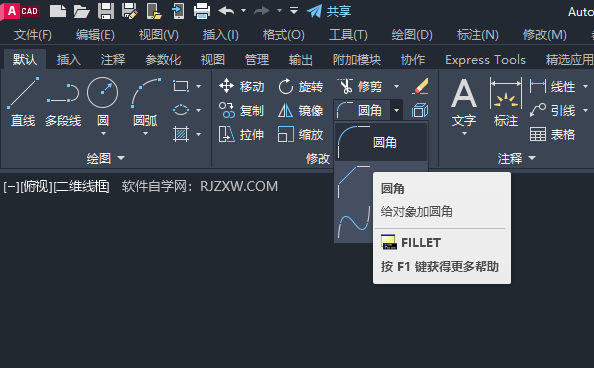The width and height of the screenshot is (594, 368).
Task: Click the 线性 linear dimension tool
Action: coord(552,86)
